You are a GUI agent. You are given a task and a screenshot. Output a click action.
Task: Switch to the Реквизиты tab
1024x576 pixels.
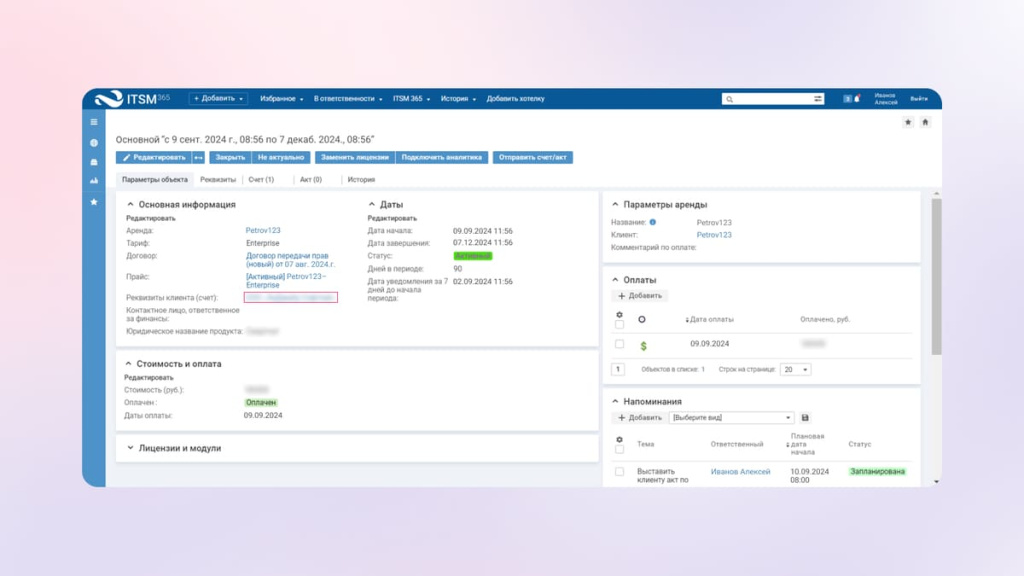point(218,180)
